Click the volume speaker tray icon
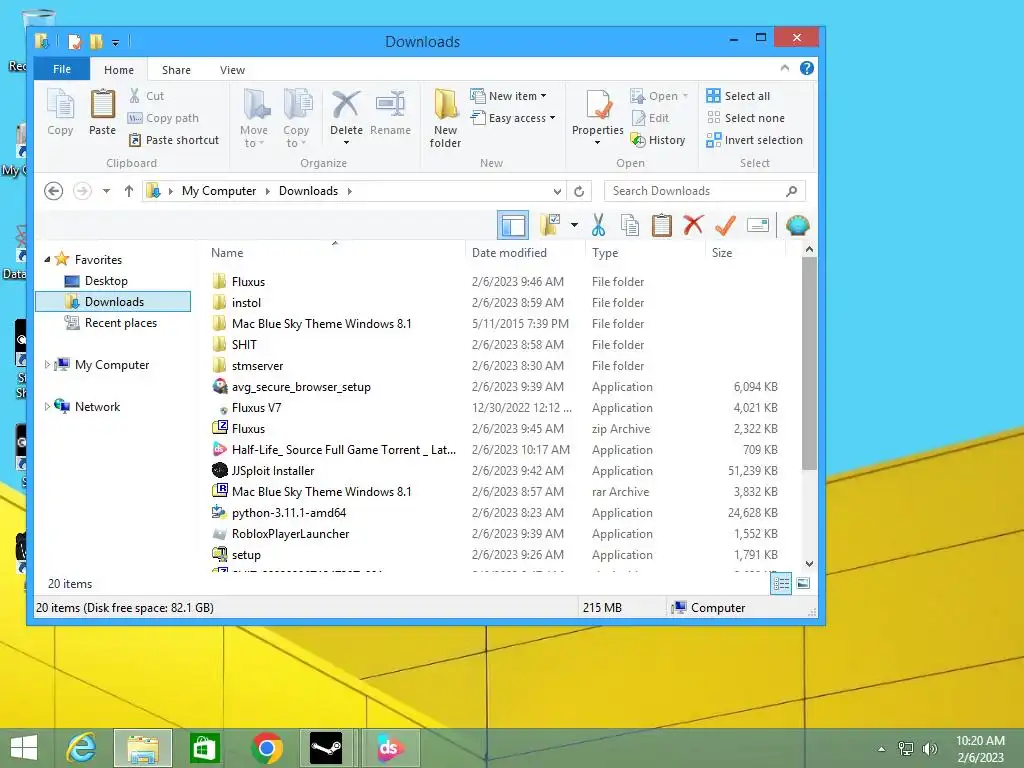1024x768 pixels. pos(930,749)
